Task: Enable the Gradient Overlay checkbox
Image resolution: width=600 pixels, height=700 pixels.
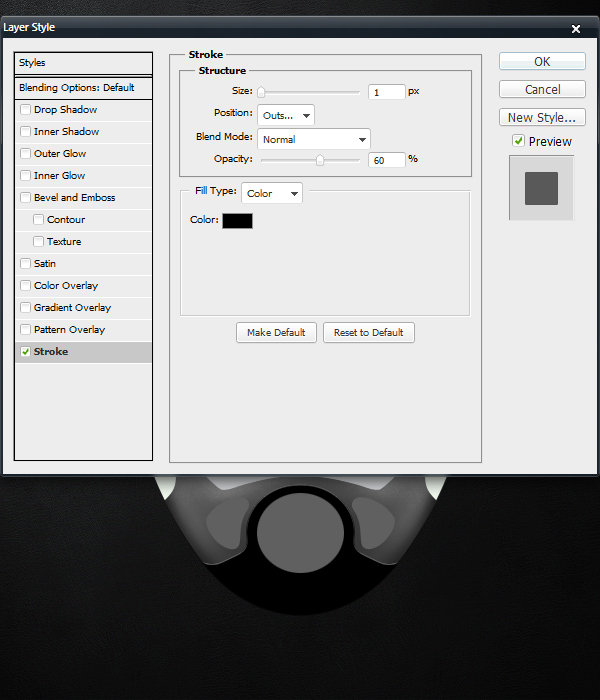Action: 25,308
